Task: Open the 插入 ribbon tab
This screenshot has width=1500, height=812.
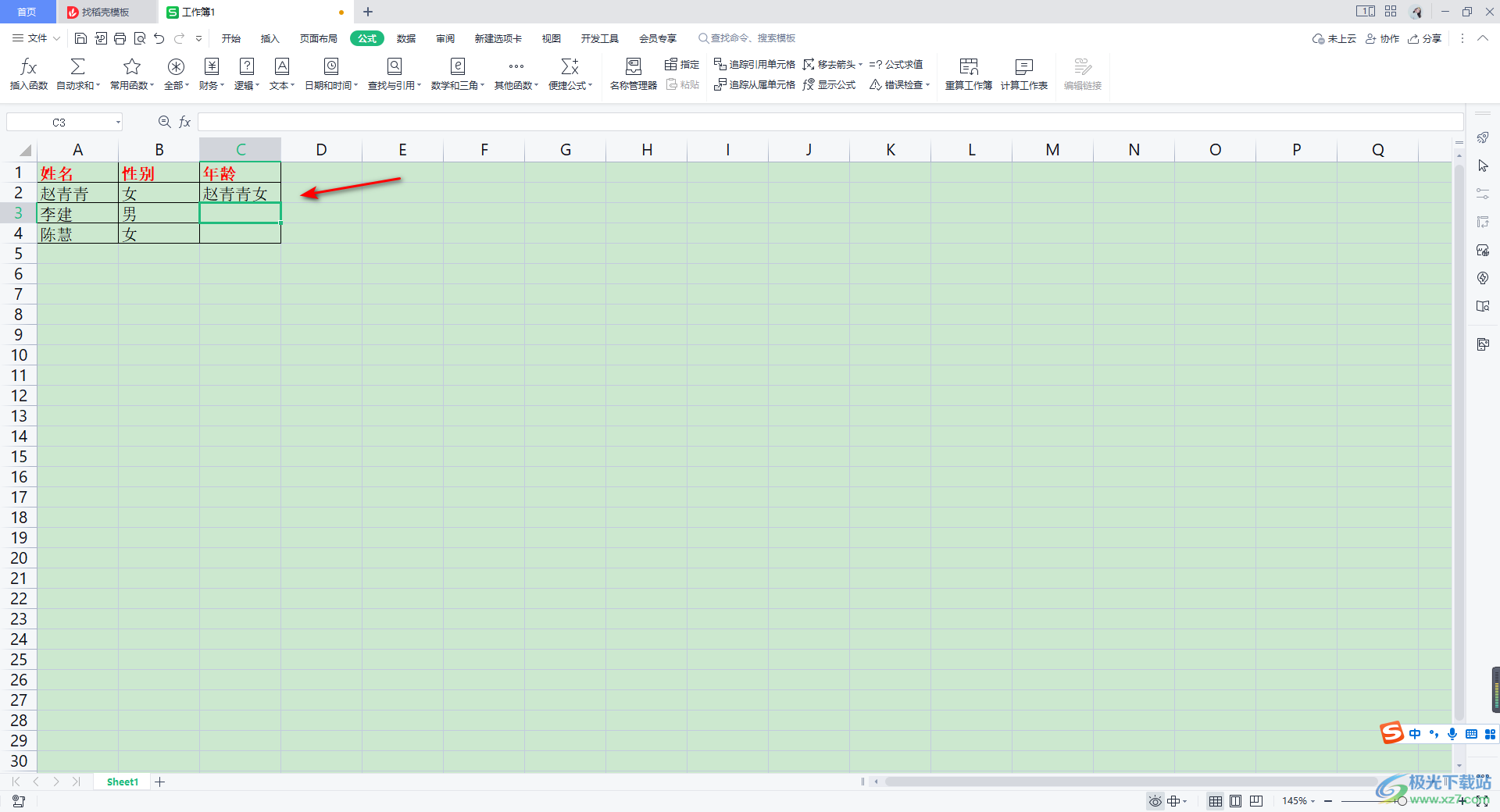Action: (x=270, y=38)
